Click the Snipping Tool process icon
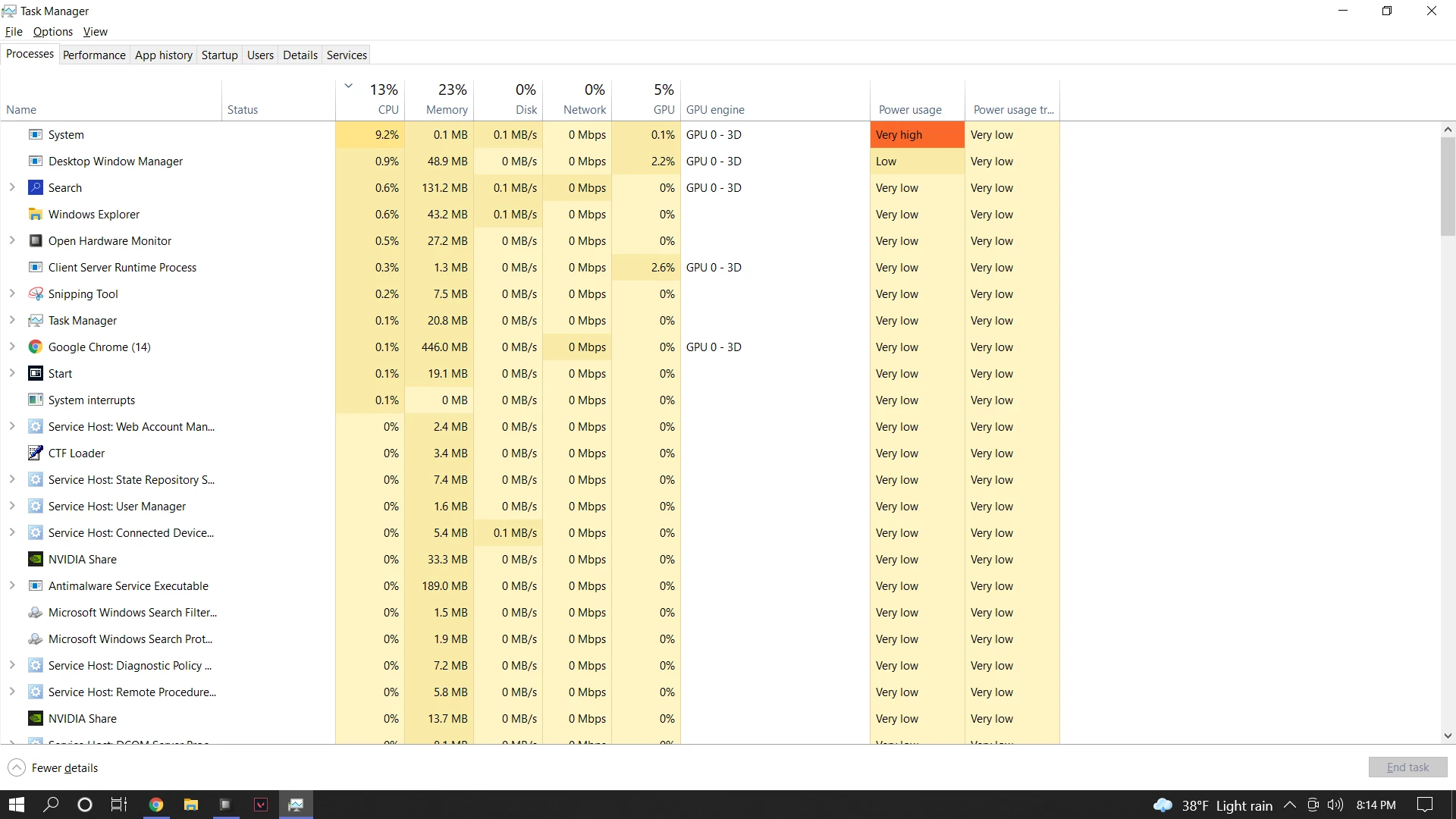Screen dimensions: 1456x819 pyautogui.click(x=35, y=294)
